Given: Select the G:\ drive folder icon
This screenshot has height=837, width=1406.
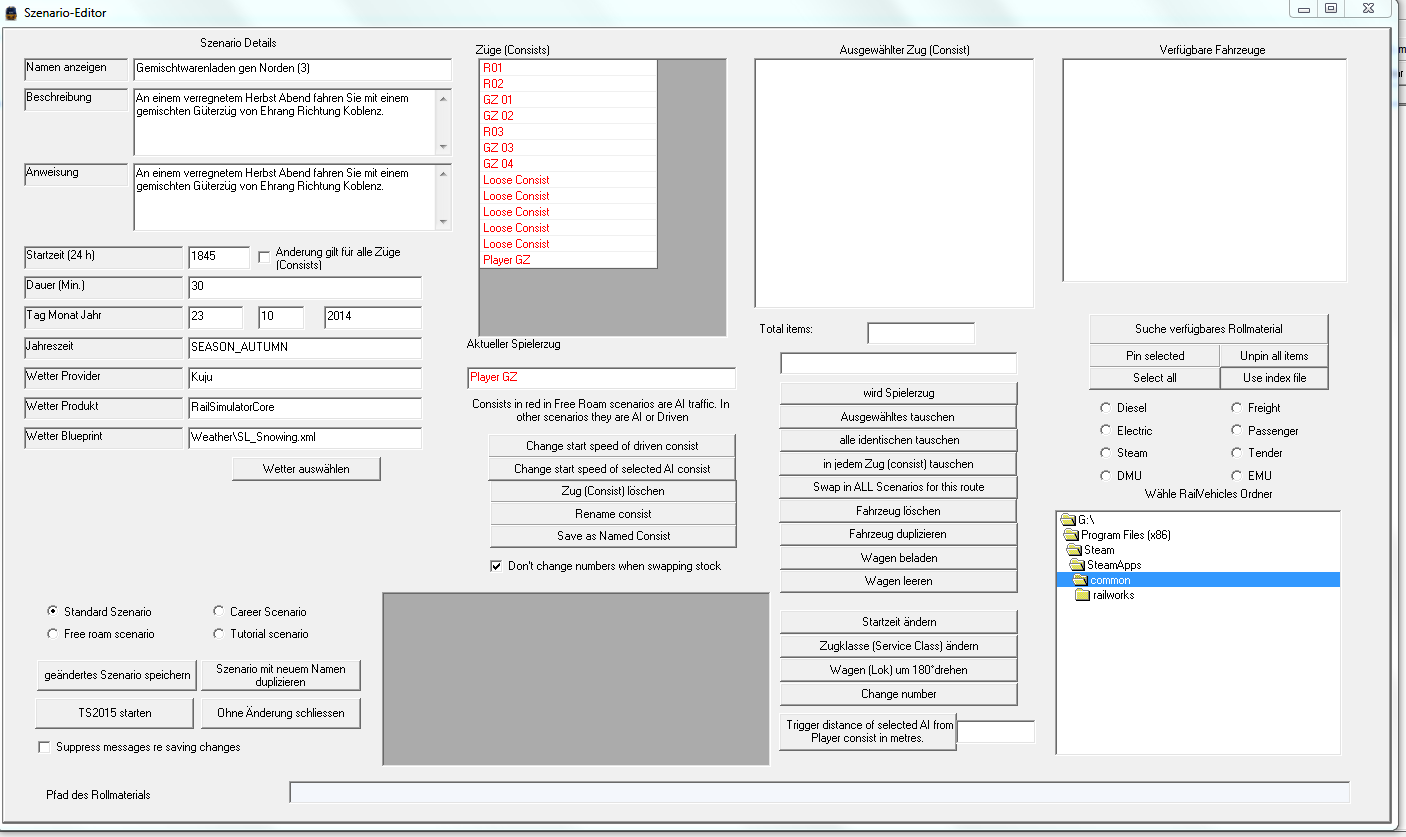Looking at the screenshot, I should click(x=1068, y=520).
